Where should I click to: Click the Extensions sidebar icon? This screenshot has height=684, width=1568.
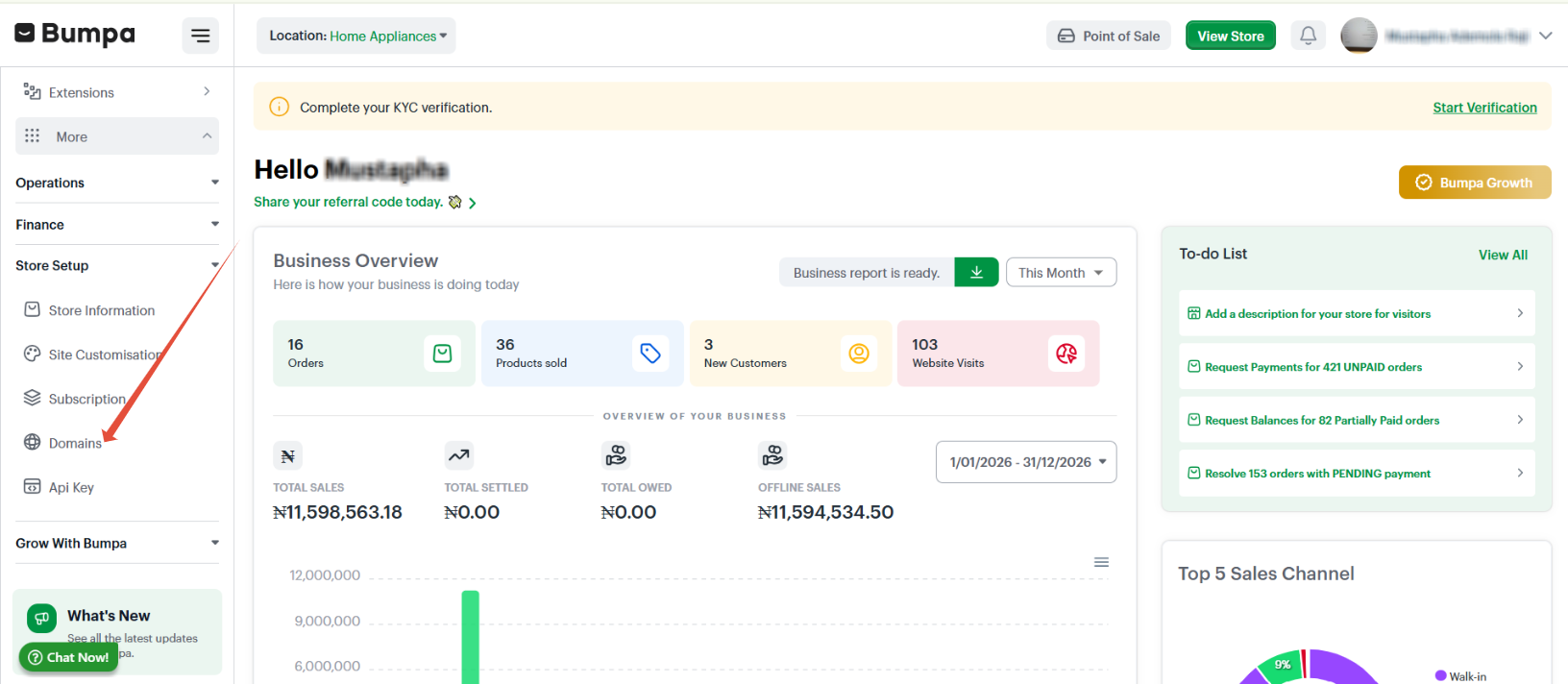pos(33,91)
